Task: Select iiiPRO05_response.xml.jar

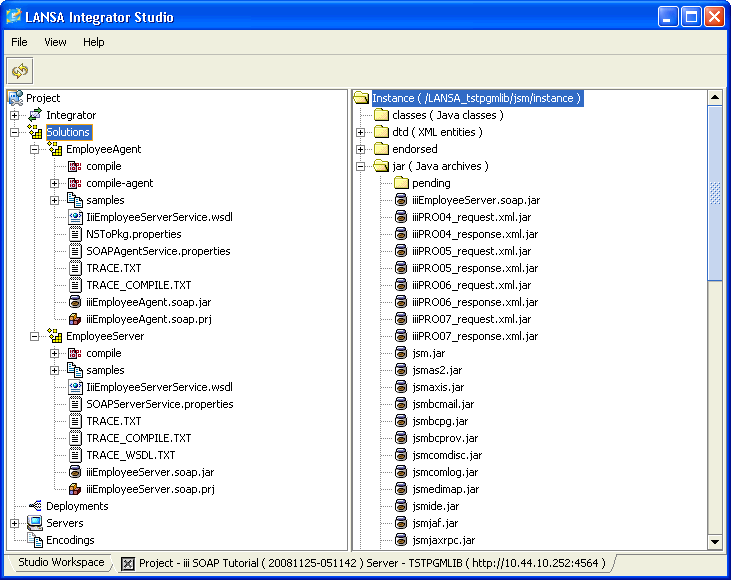Action: [475, 268]
